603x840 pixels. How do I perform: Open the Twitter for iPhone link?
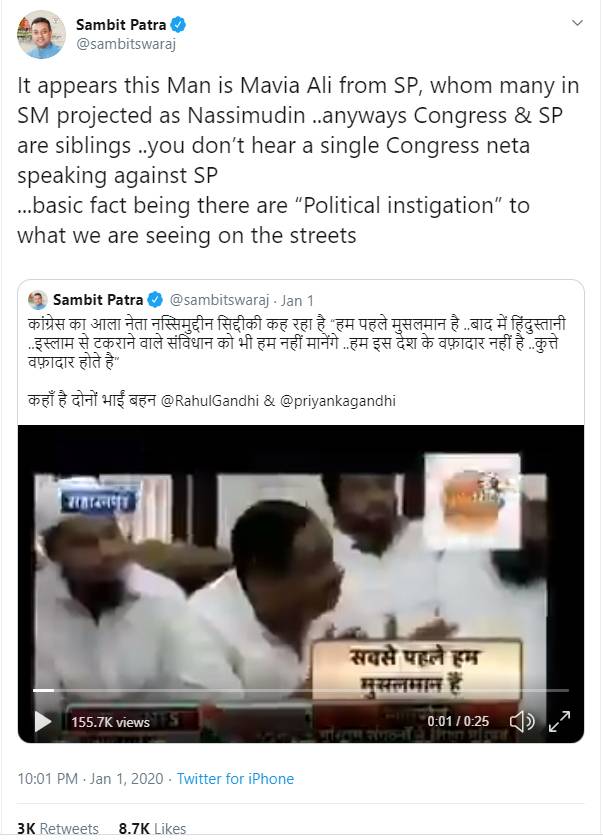pos(235,778)
